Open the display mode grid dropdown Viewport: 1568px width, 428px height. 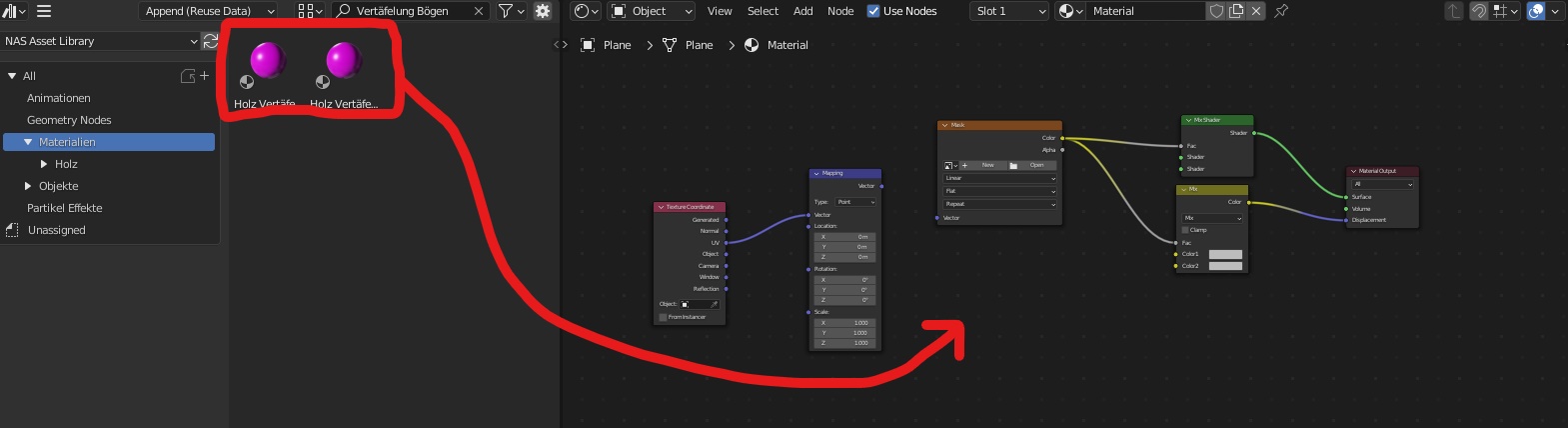[310, 11]
